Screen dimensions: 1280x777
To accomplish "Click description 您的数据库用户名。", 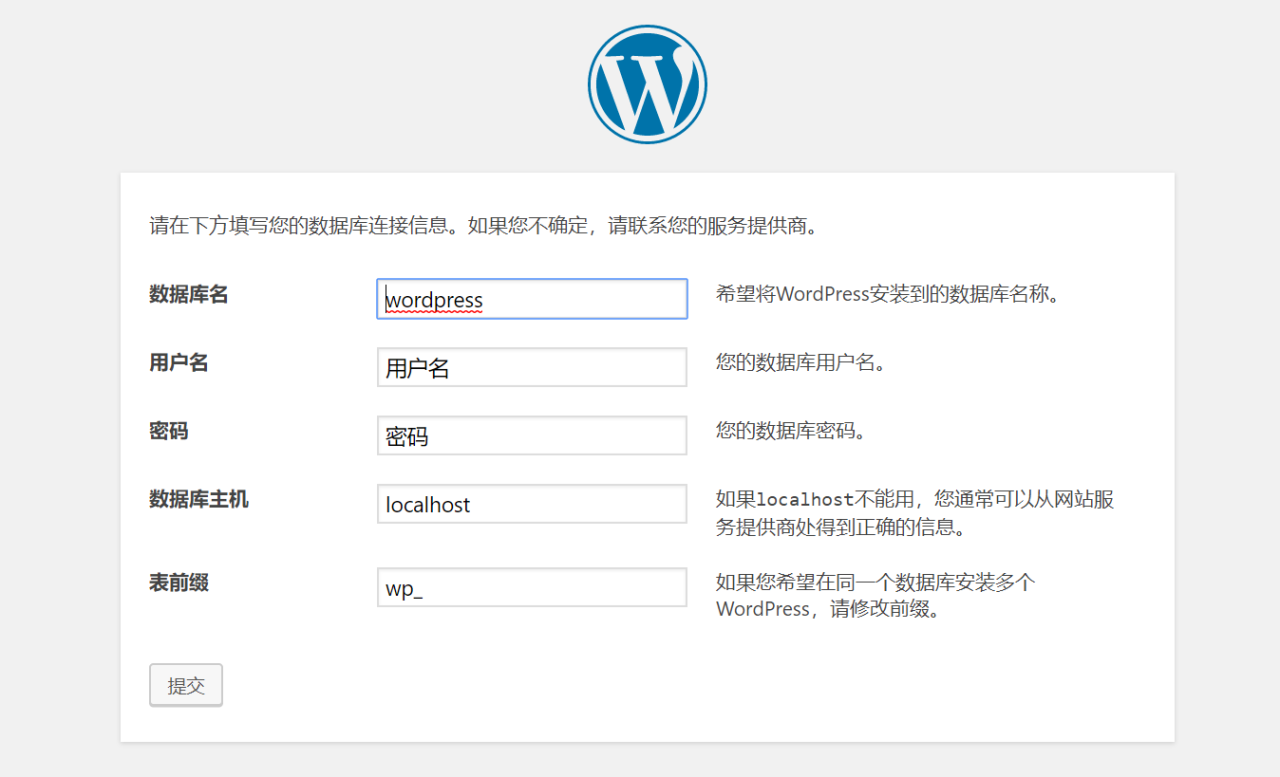I will pyautogui.click(x=801, y=363).
